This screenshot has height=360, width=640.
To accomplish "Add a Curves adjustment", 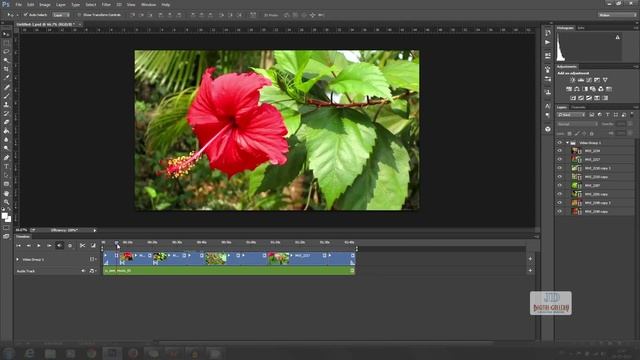I will click(x=589, y=80).
